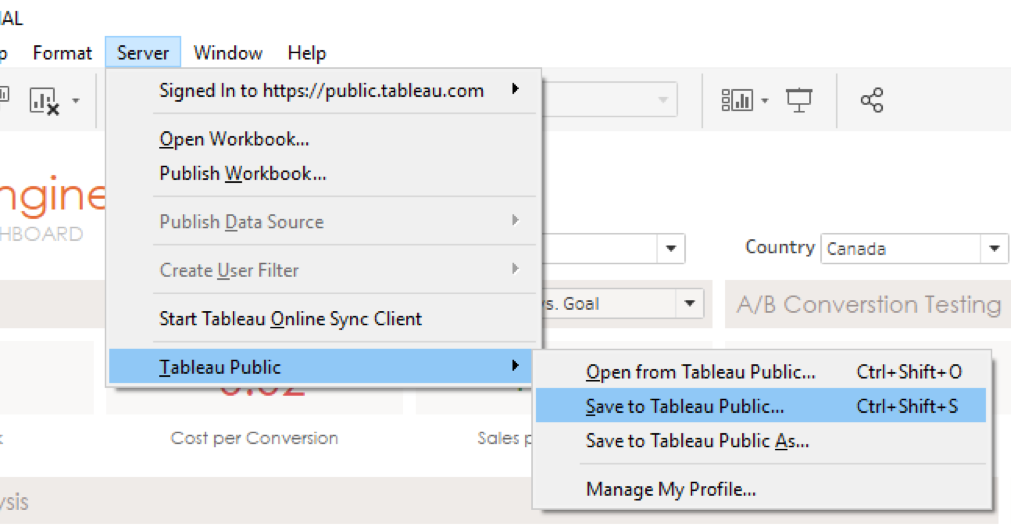The height and width of the screenshot is (527, 1011).
Task: Click Save to Tableau Public As...
Action: (x=761, y=441)
